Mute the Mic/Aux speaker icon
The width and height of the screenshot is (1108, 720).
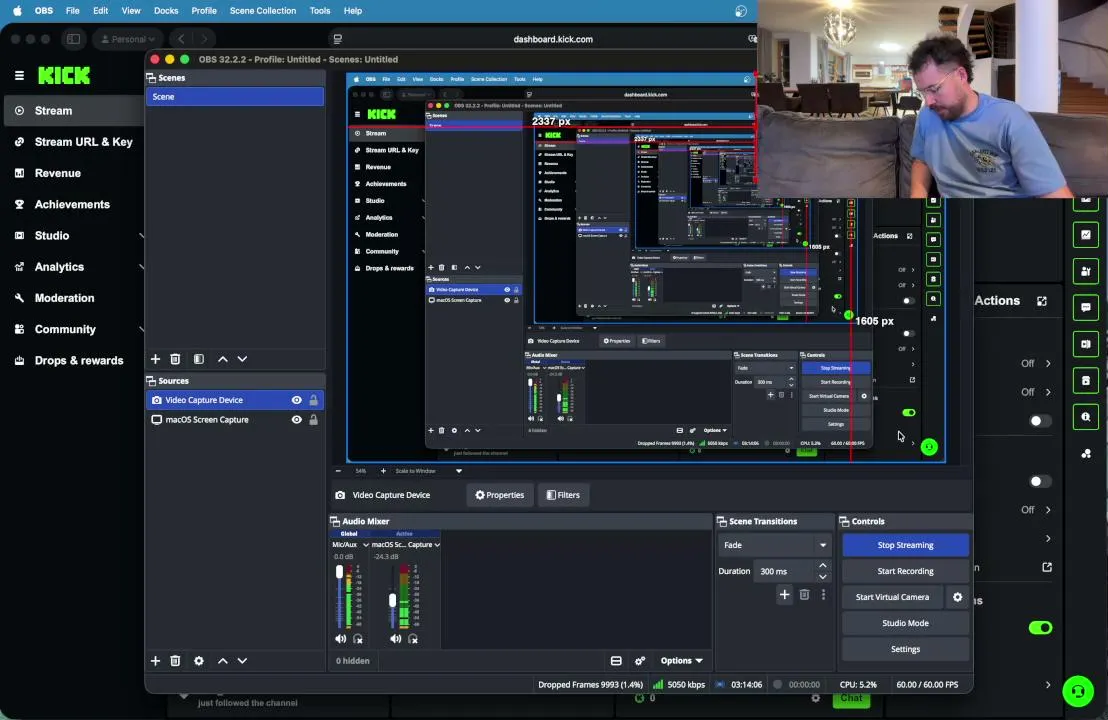(x=341, y=639)
